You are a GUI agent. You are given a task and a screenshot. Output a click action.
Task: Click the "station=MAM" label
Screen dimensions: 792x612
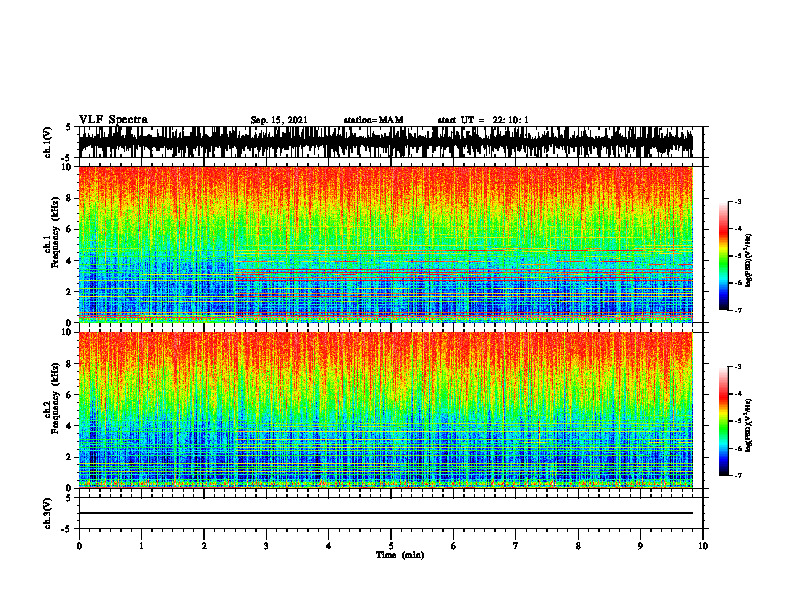click(x=373, y=120)
